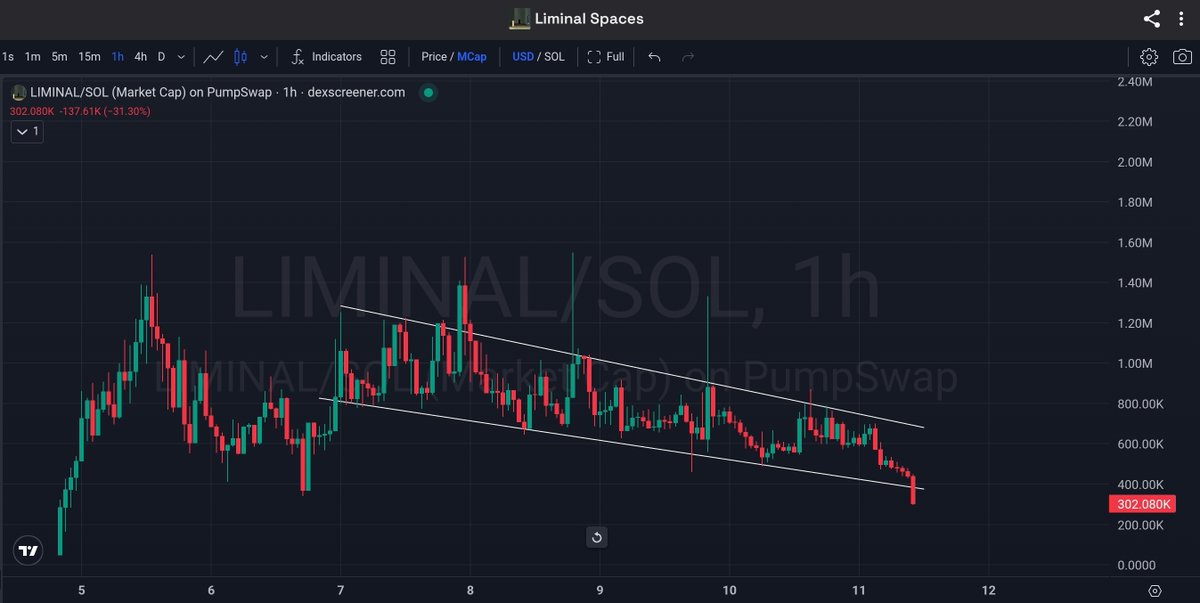The image size is (1200, 603).
Task: Switch display to MCap
Action: pyautogui.click(x=472, y=57)
